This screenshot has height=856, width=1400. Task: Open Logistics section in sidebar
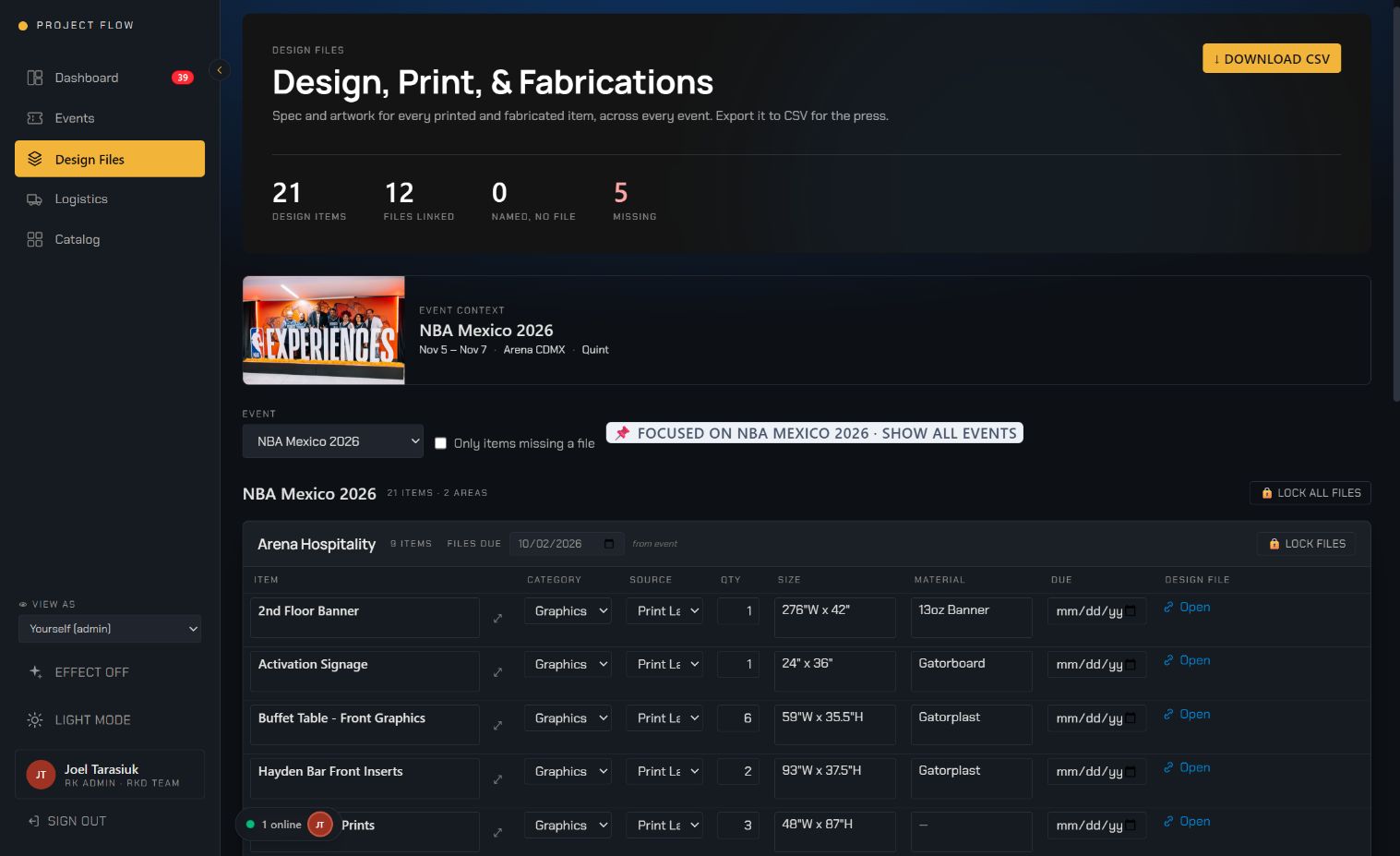coord(110,199)
